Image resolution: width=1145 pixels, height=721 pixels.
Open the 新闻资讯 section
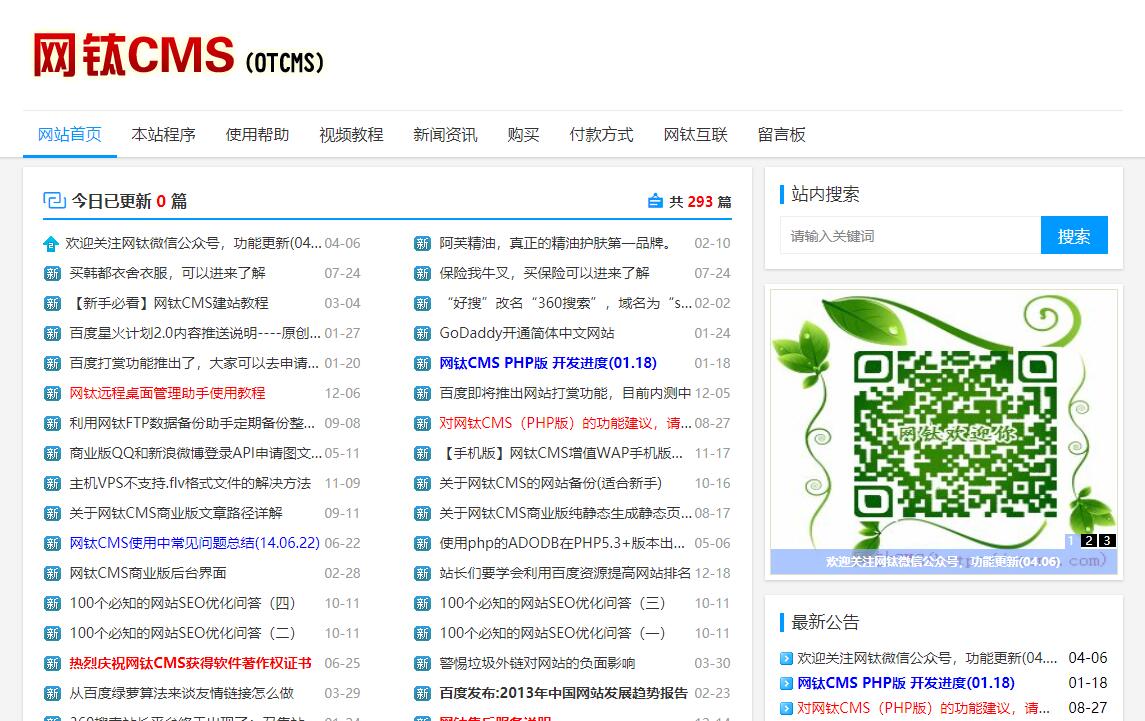coord(445,134)
